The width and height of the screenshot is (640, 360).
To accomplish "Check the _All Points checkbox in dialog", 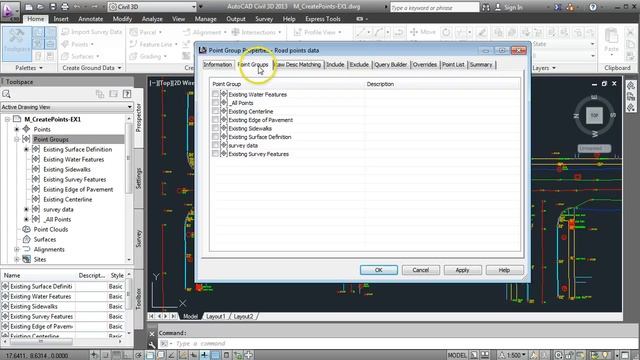I will click(215, 103).
